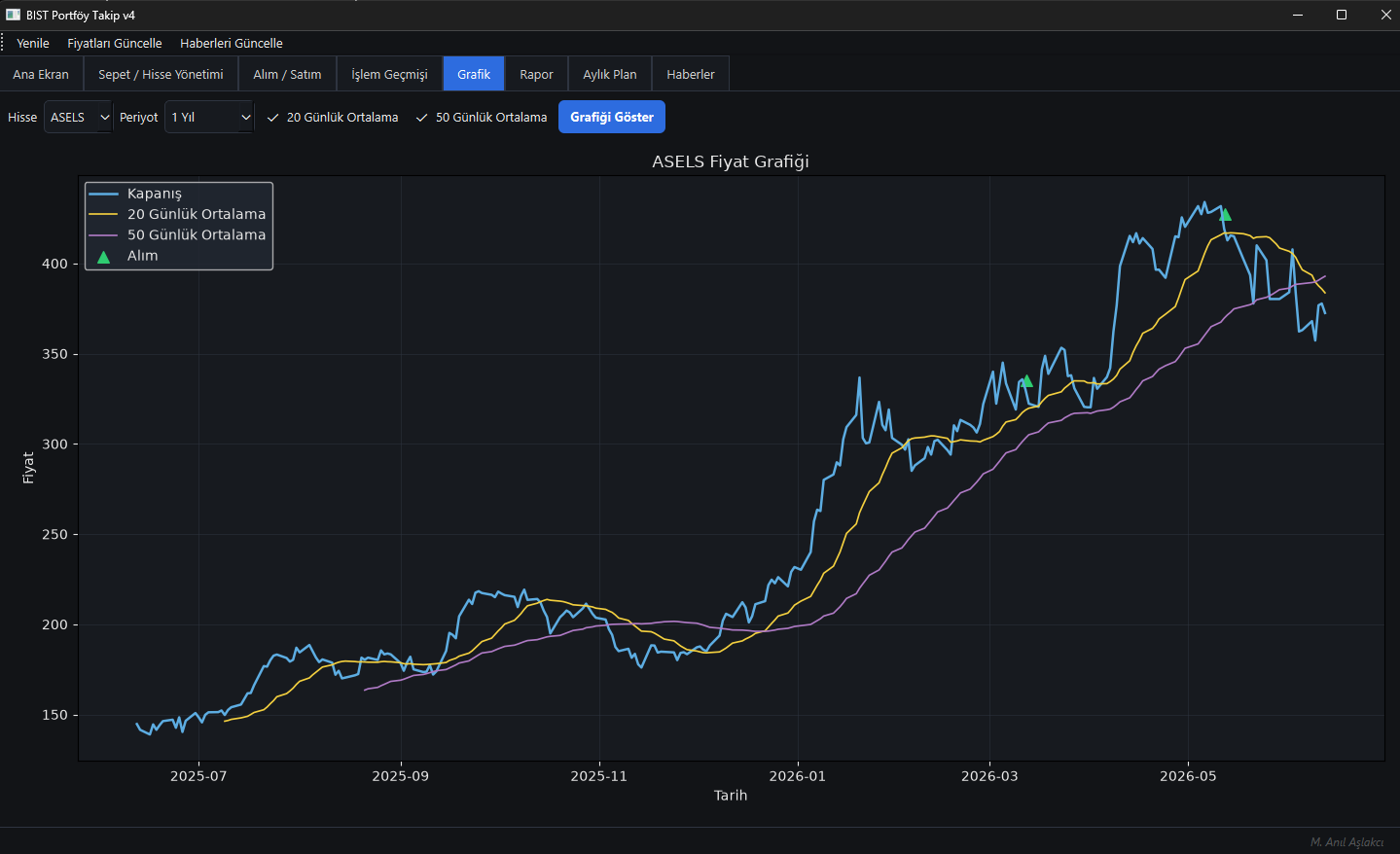1400x854 pixels.
Task: Click the app icon in title bar
Action: pyautogui.click(x=13, y=15)
